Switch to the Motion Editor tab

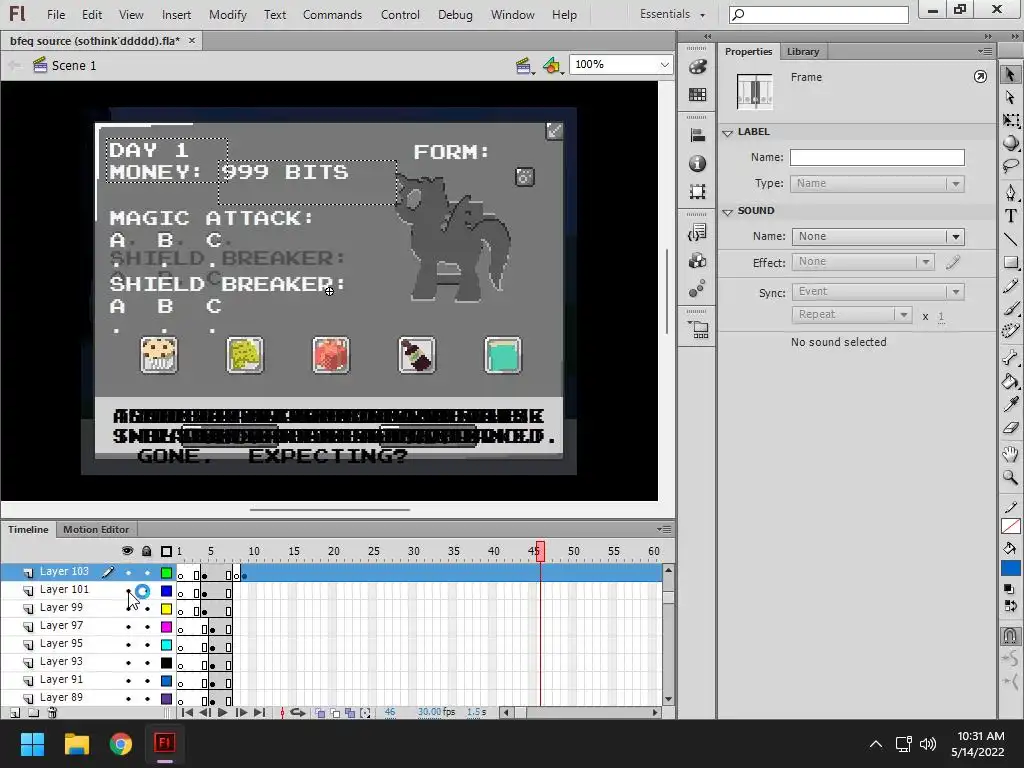pos(96,530)
